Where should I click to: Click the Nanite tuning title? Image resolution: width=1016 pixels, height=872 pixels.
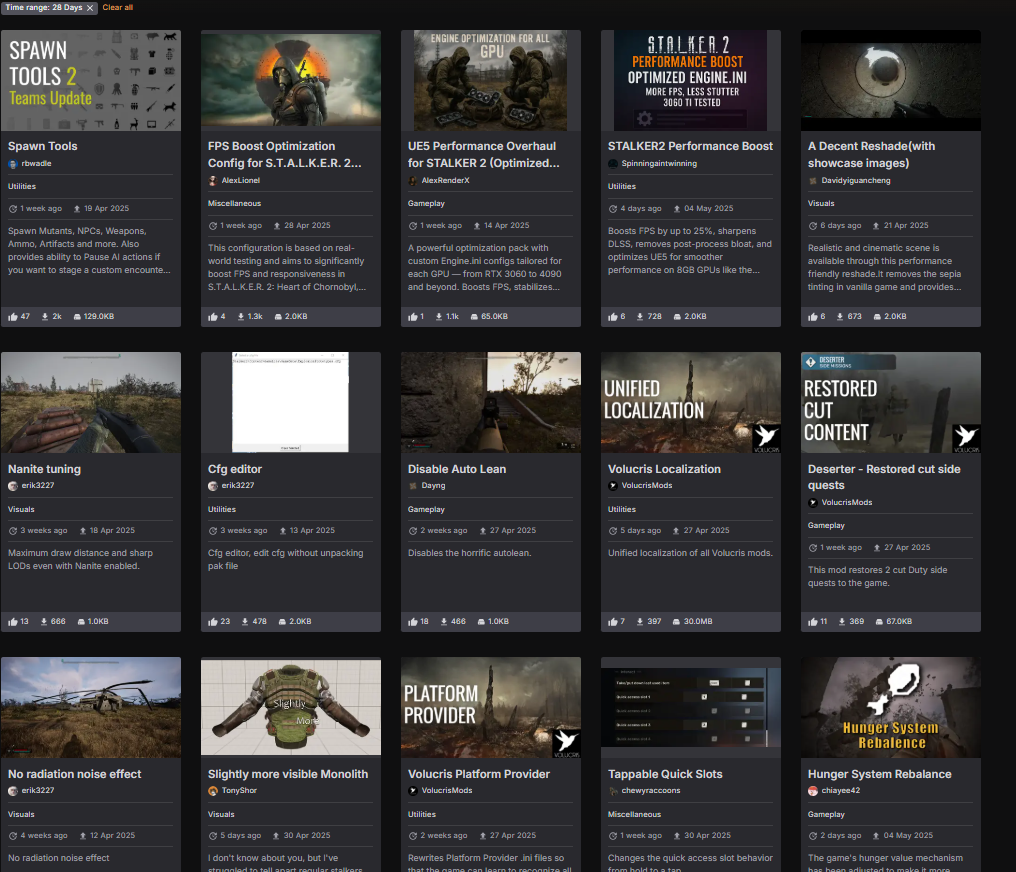(x=44, y=469)
